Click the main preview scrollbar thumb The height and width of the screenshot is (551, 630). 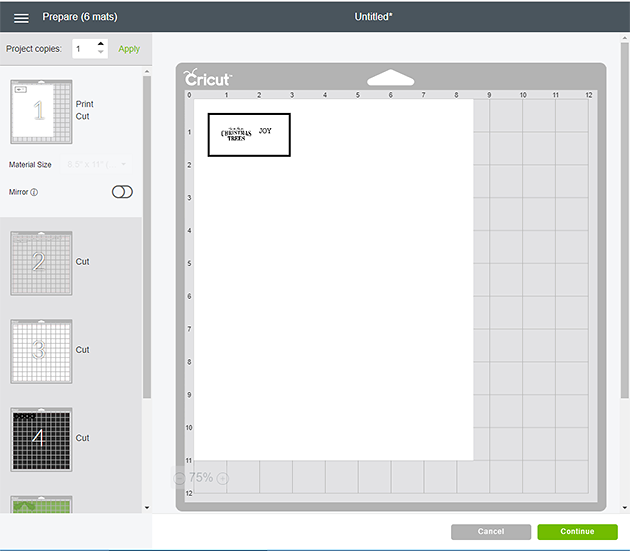[x=625, y=221]
